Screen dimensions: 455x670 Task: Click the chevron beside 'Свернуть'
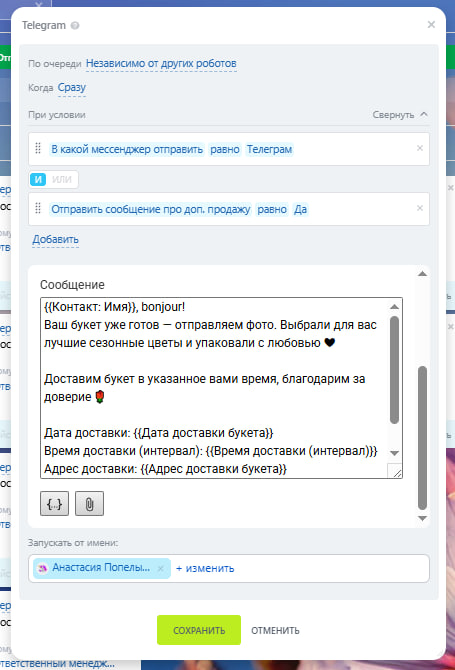[424, 115]
